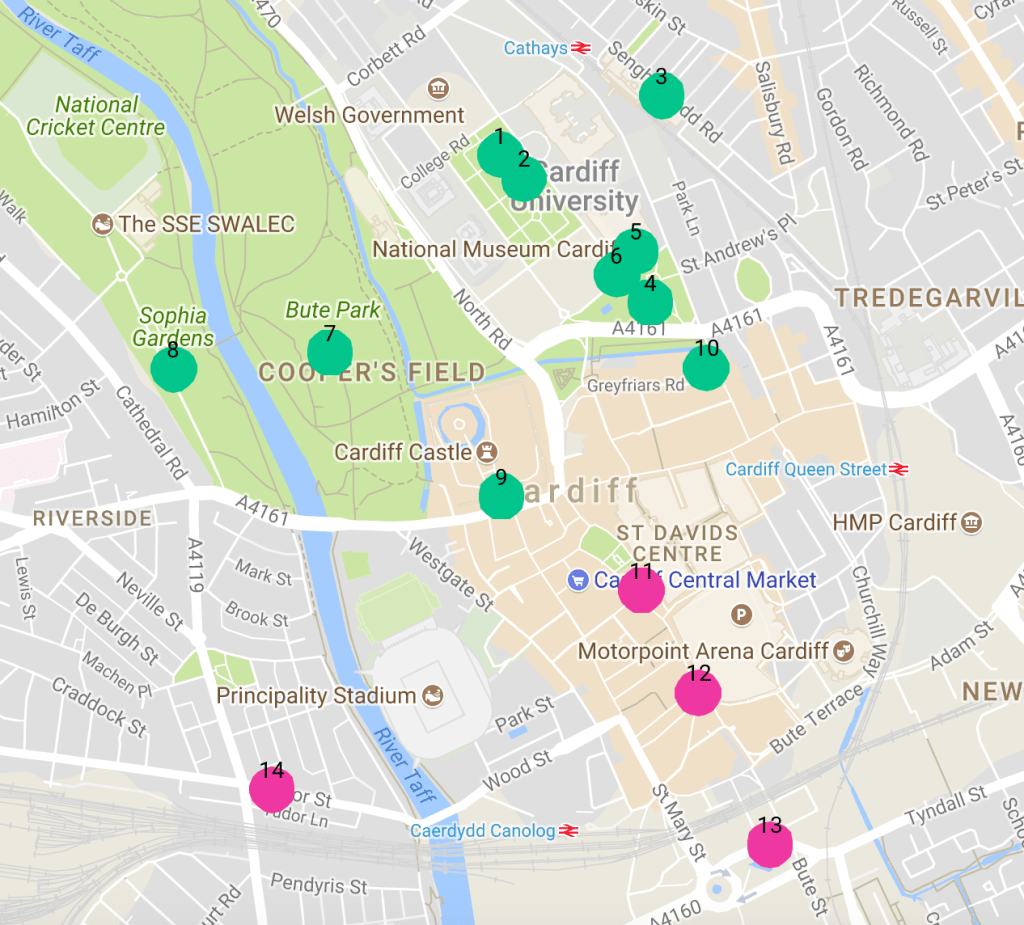Click the Cardiff Queen Street rail symbol

coord(899,469)
